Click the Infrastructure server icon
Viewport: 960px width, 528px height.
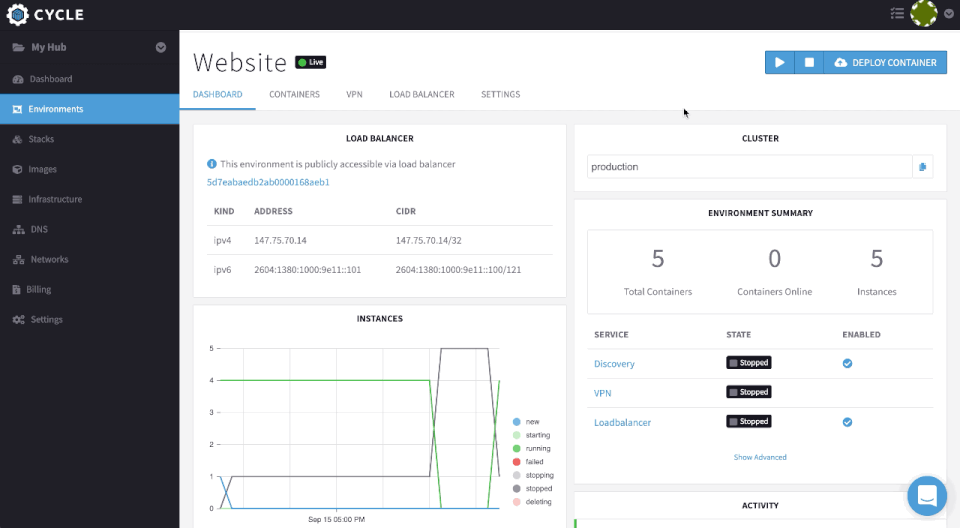click(17, 199)
